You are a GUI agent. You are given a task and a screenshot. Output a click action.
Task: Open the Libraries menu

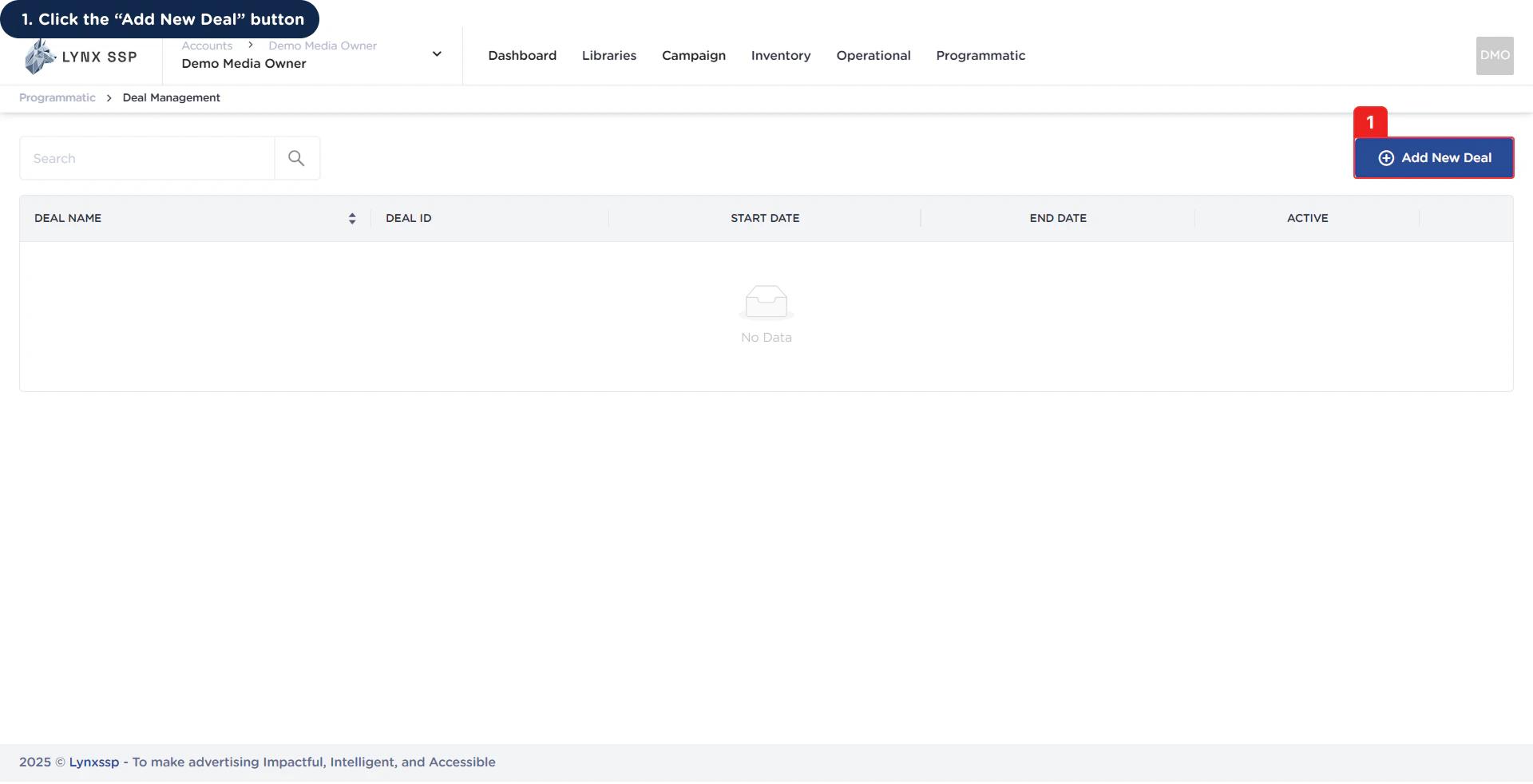(608, 55)
